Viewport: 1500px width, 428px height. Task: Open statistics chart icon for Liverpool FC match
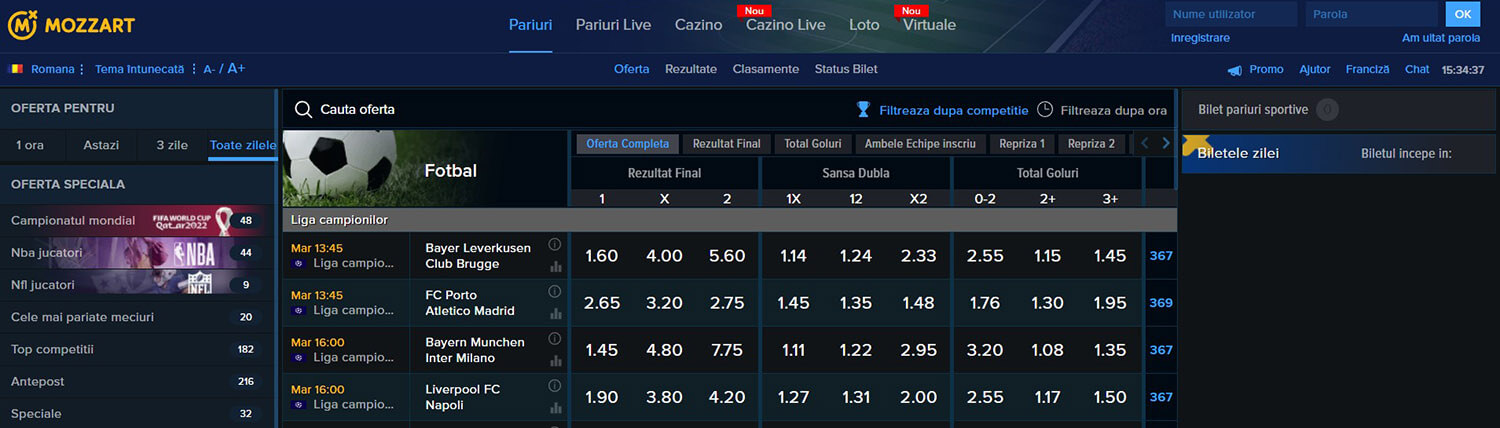(x=555, y=408)
